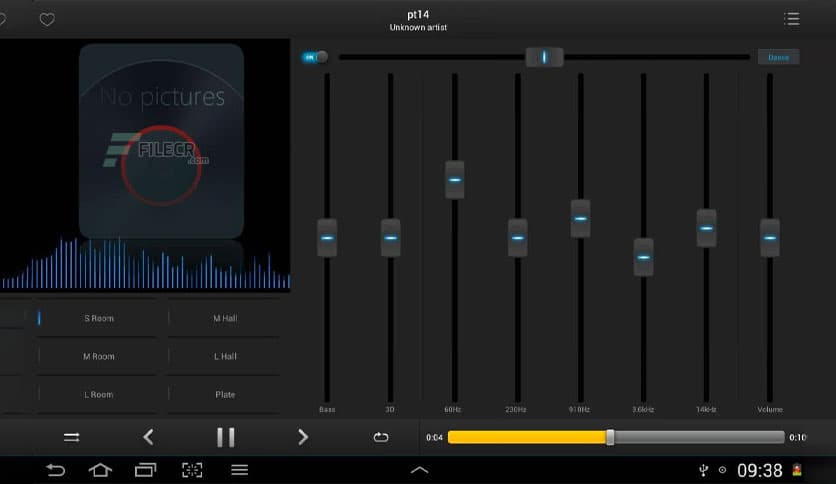The height and width of the screenshot is (484, 836).
Task: Click the 0:04 elapsed time
Action: coord(435,438)
